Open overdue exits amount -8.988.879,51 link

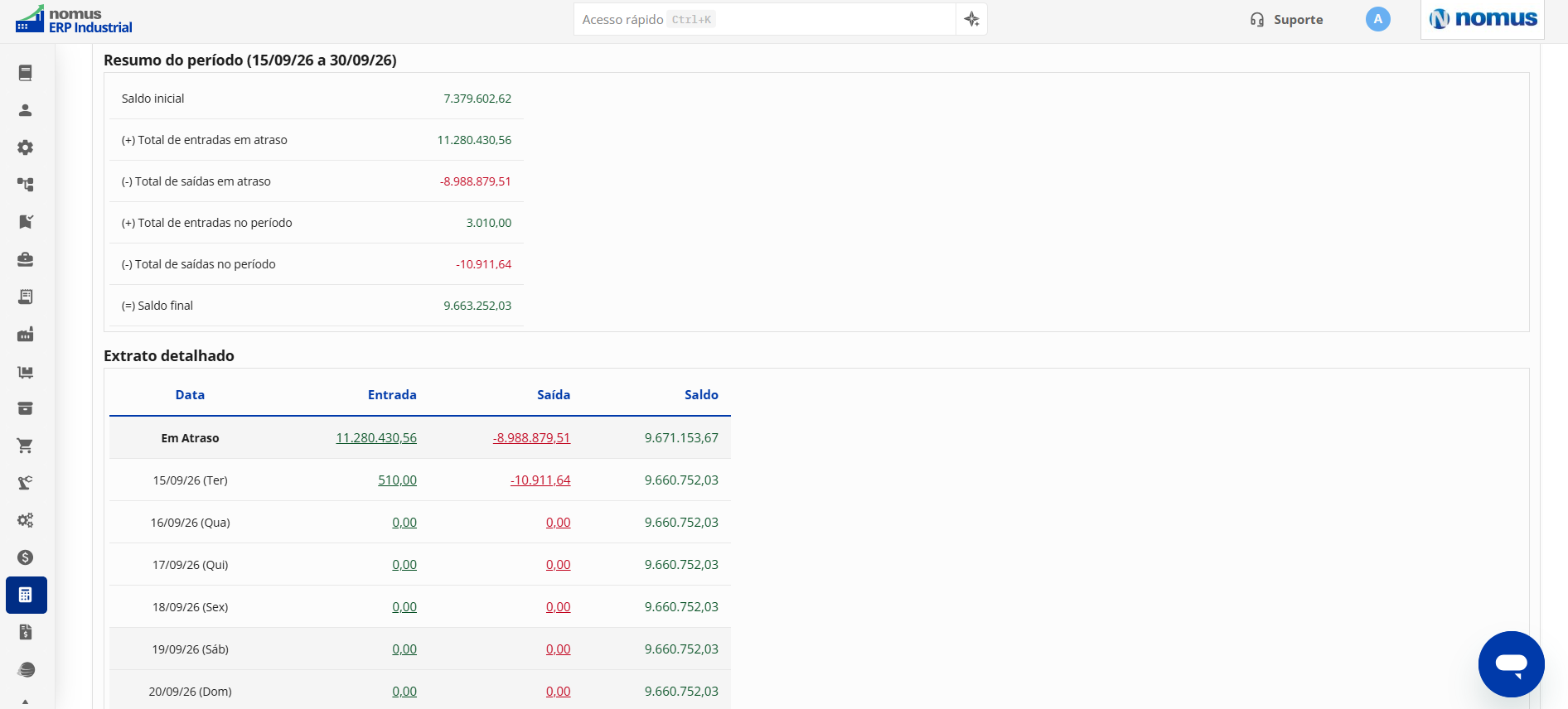pyautogui.click(x=531, y=437)
